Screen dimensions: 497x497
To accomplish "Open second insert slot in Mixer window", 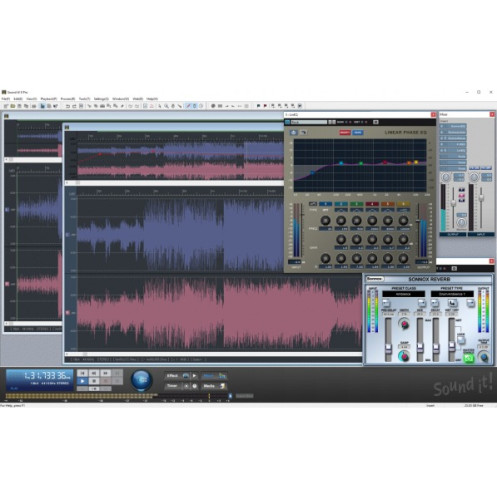I will [453, 132].
